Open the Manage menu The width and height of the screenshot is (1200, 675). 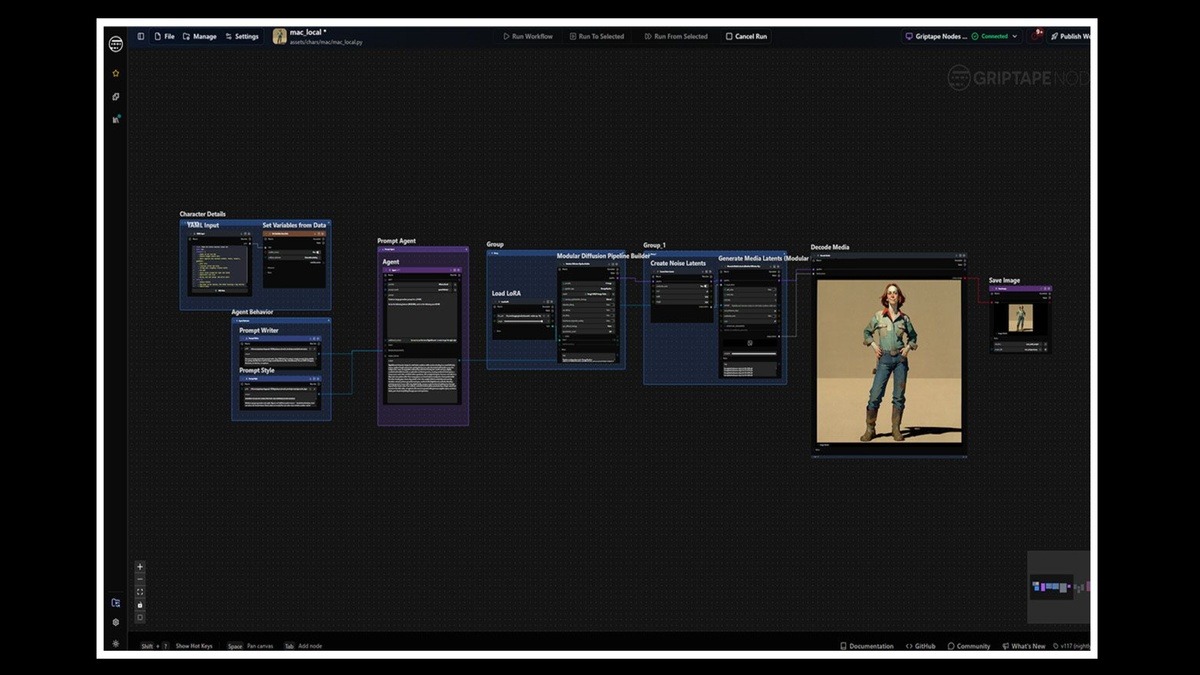(199, 36)
